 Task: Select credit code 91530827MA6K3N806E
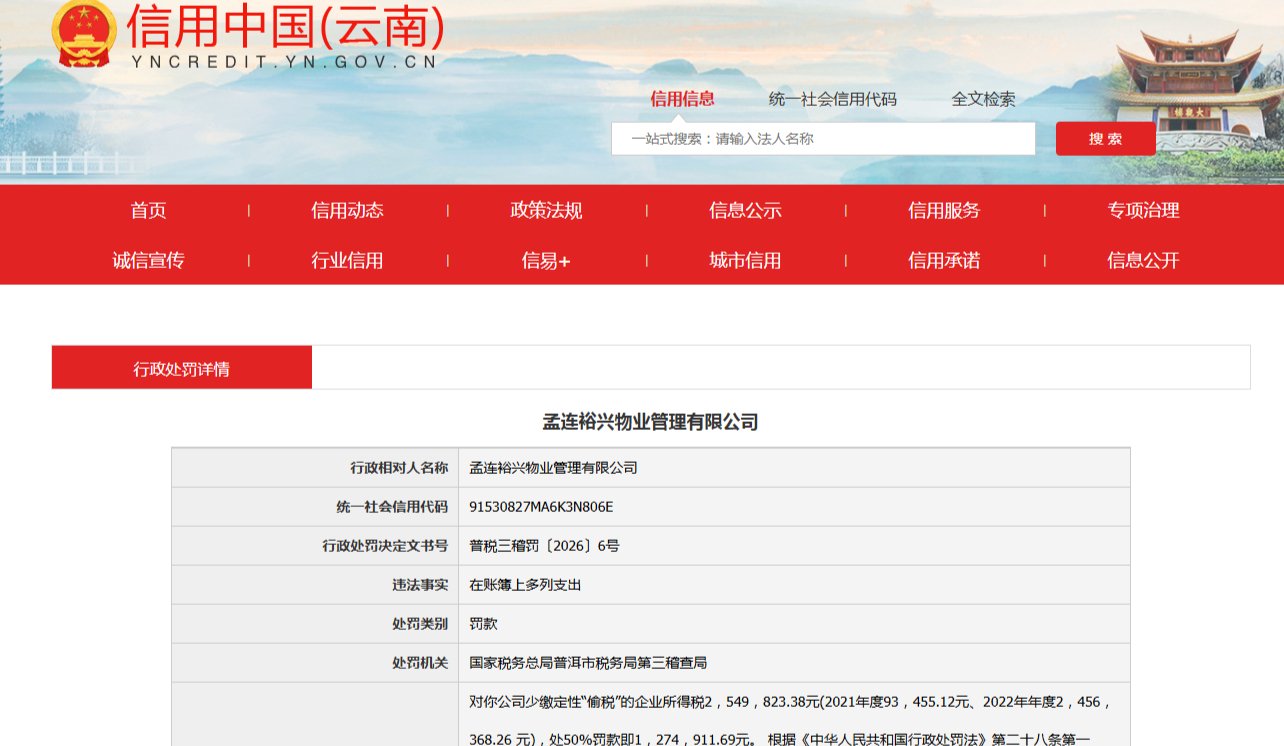pyautogui.click(x=541, y=507)
